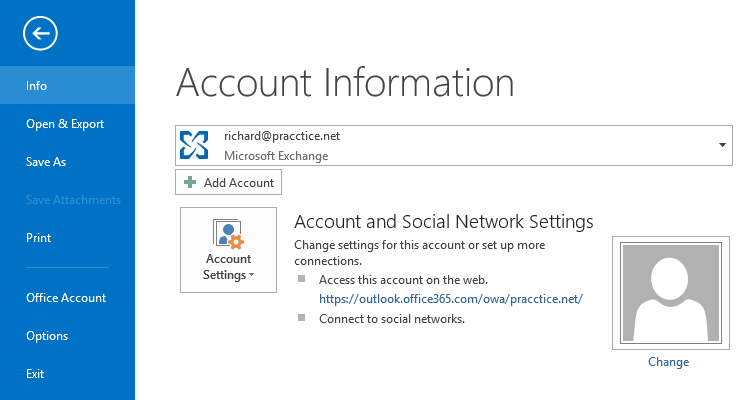Click the back arrow circle icon
Image resolution: width=752 pixels, height=400 pixels.
click(x=40, y=33)
